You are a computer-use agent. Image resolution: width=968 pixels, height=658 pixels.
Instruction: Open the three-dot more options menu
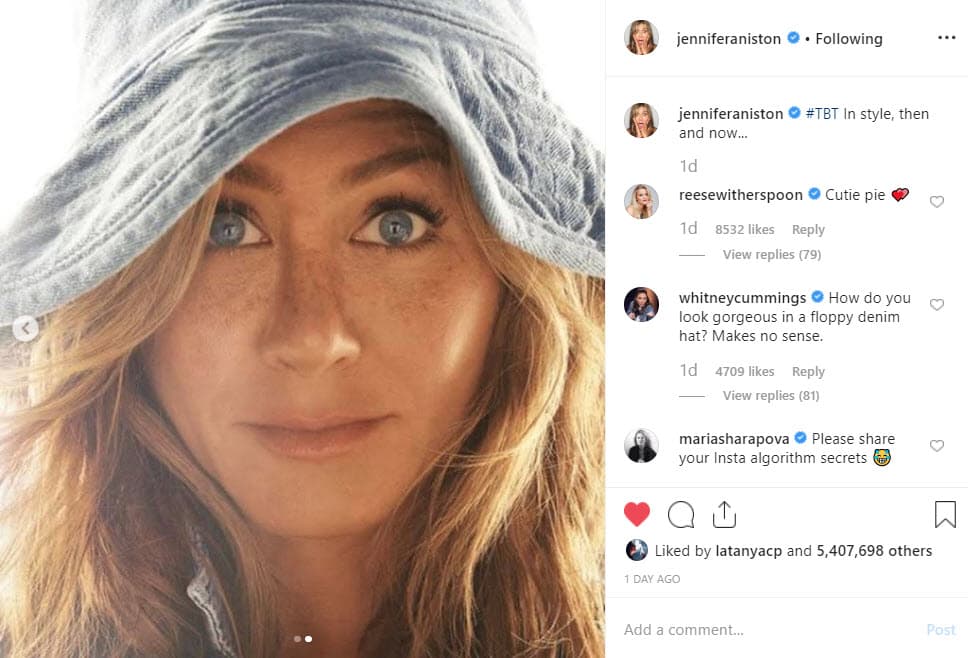tap(946, 38)
